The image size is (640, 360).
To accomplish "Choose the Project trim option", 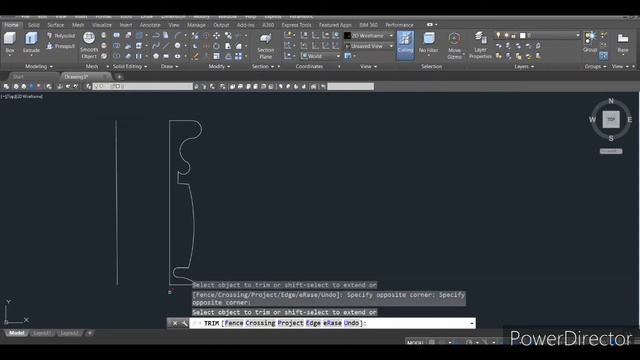I will pos(291,323).
